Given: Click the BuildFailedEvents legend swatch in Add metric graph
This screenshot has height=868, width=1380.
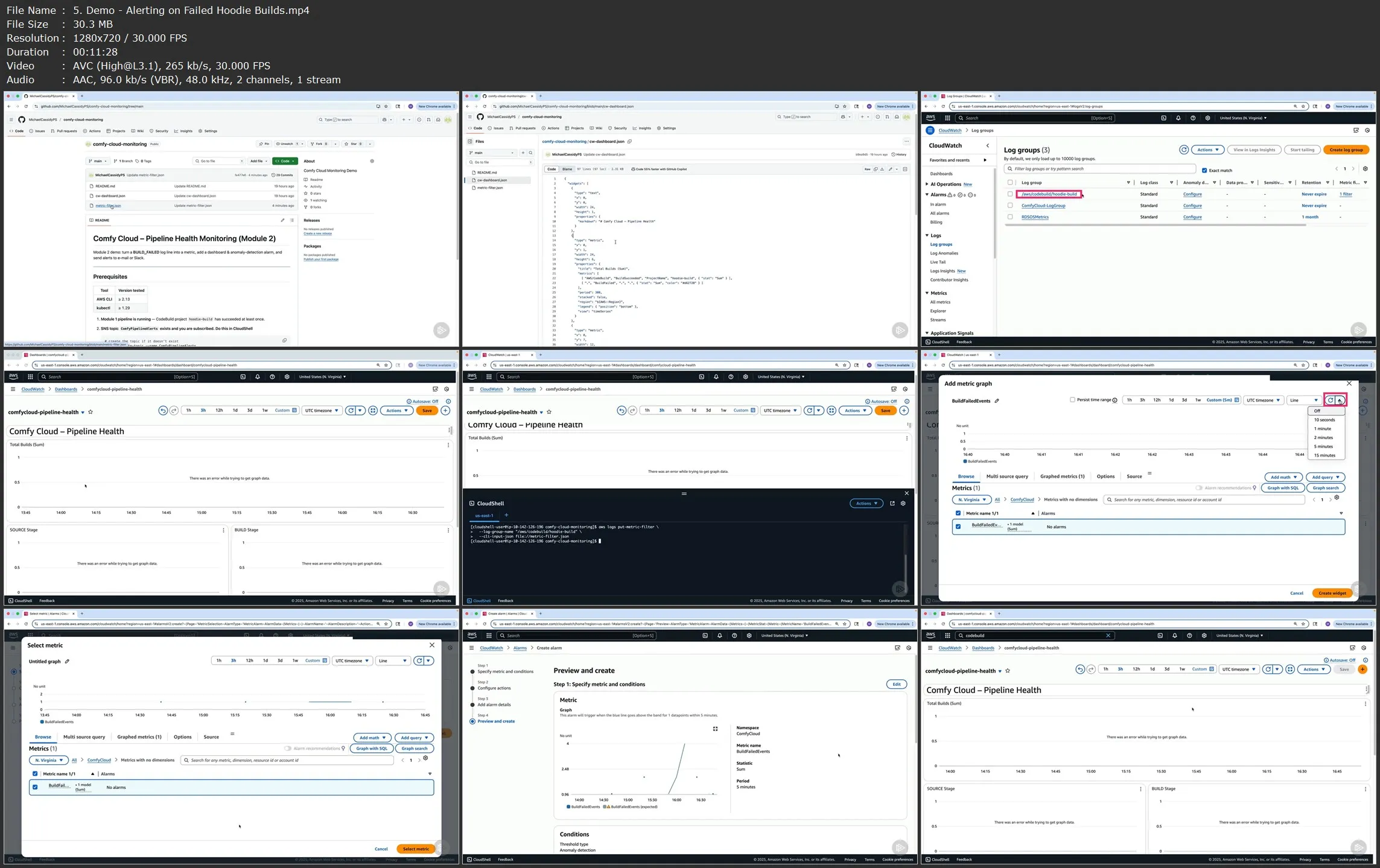Looking at the screenshot, I should tap(965, 461).
